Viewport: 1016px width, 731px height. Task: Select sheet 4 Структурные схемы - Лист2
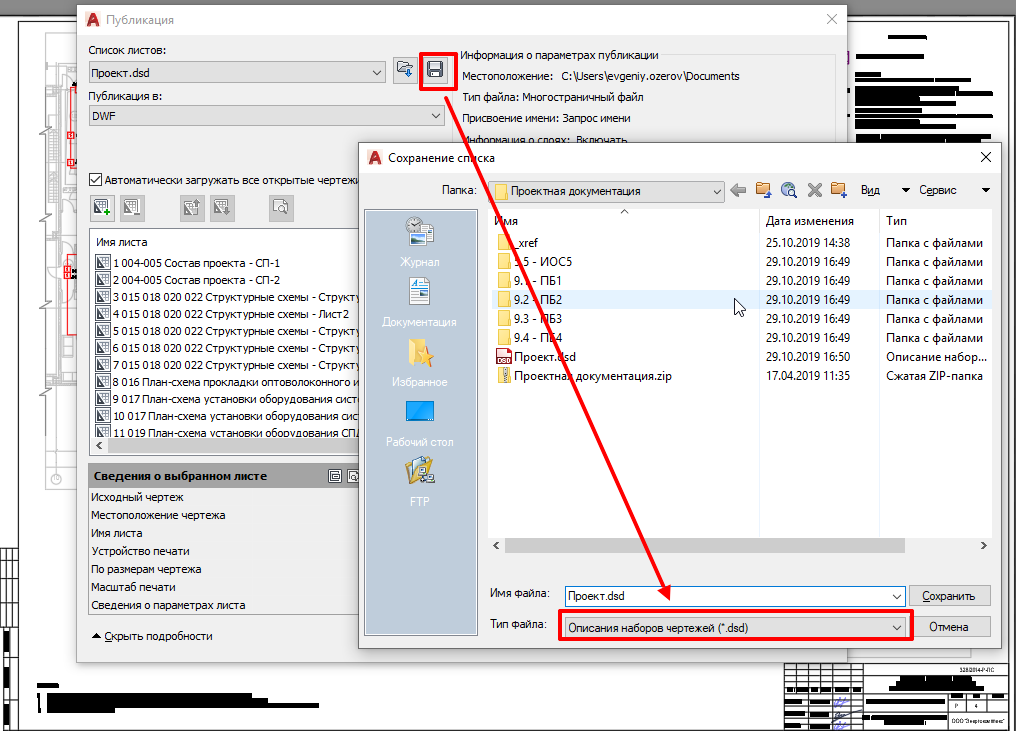pyautogui.click(x=222, y=314)
